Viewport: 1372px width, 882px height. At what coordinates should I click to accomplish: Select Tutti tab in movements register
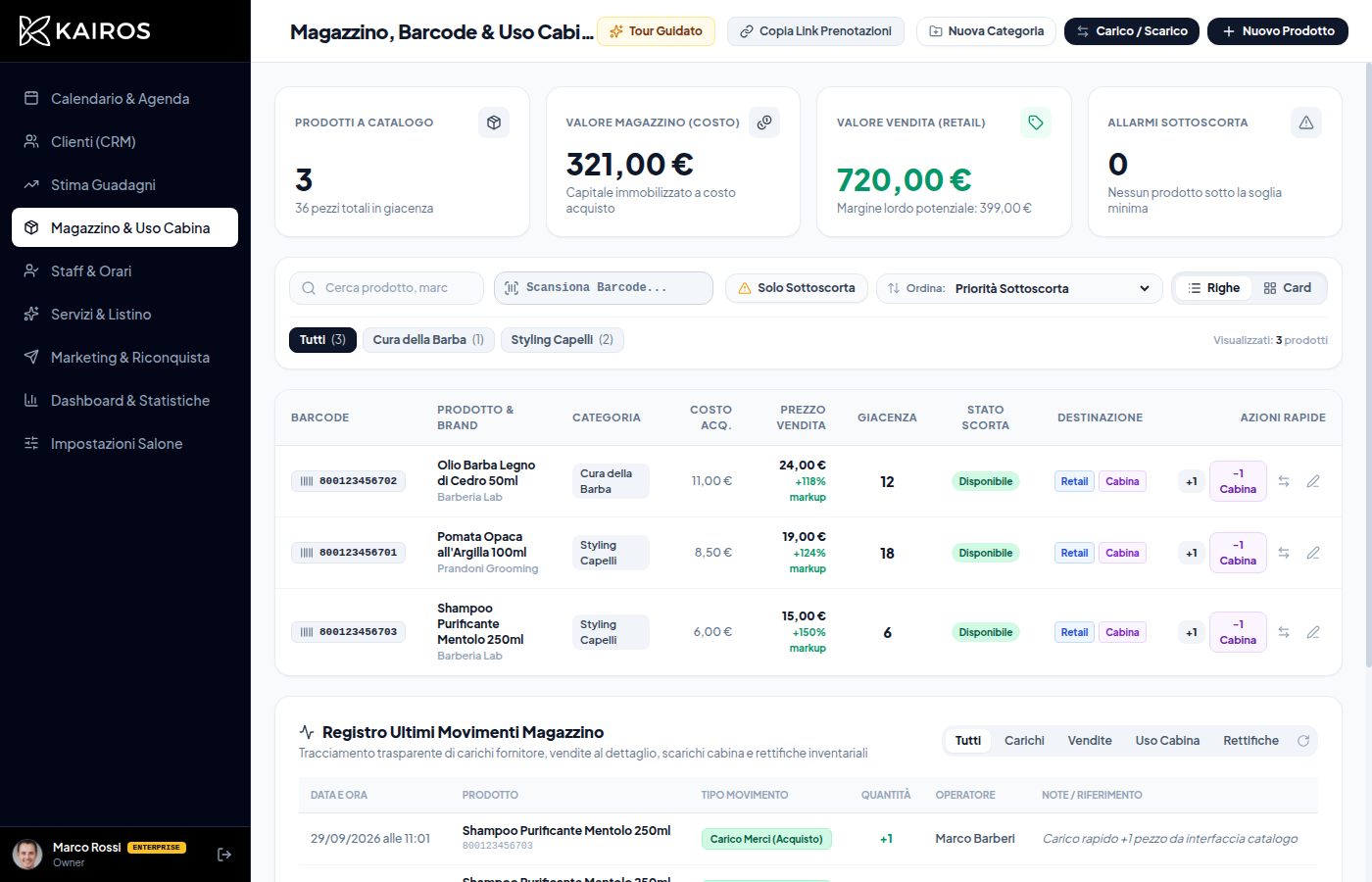[x=968, y=741]
